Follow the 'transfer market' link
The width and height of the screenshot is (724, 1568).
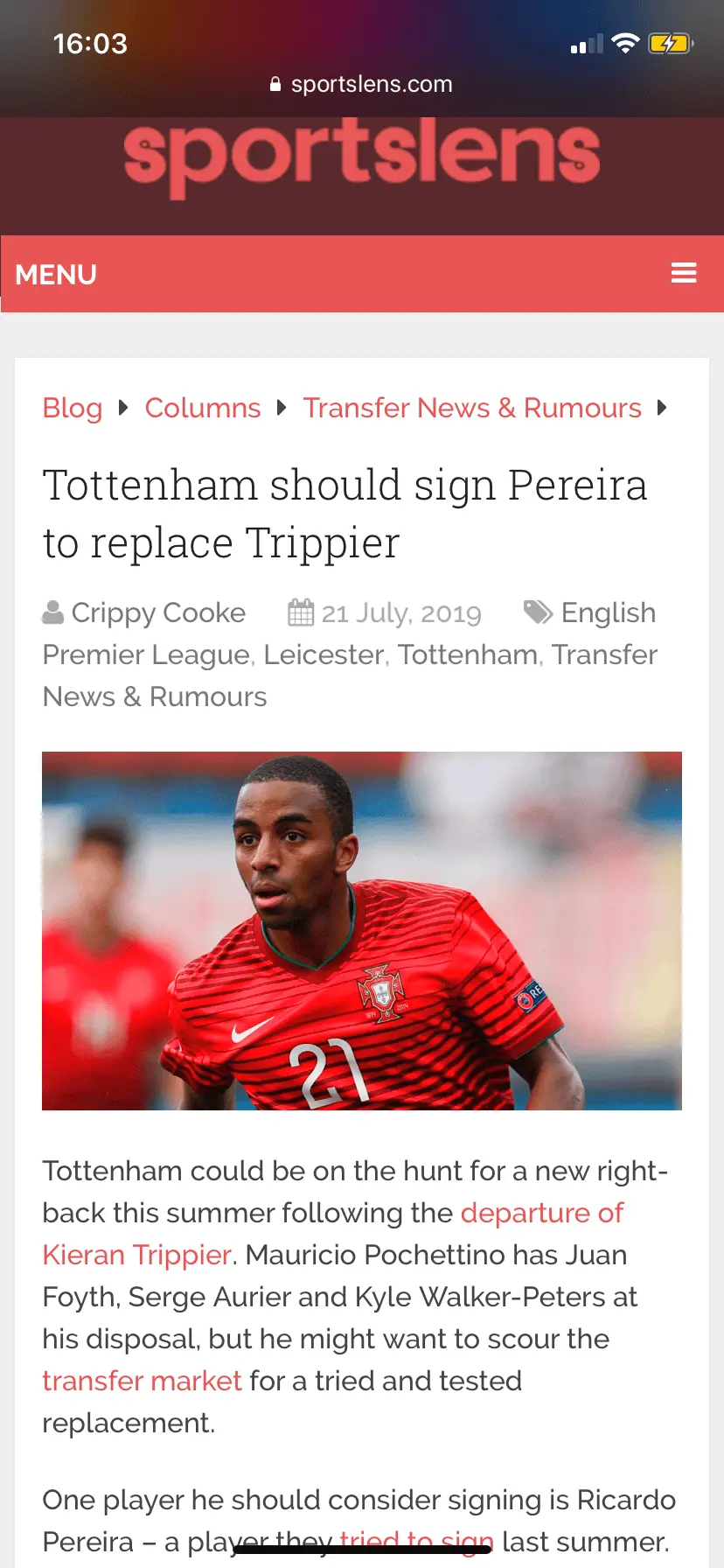(x=142, y=1381)
